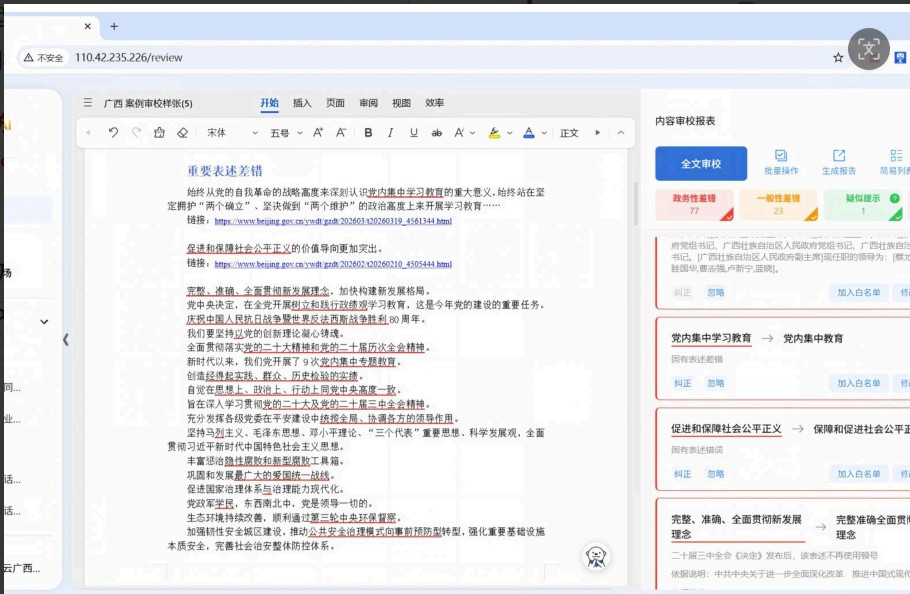Click 忽略 on the 广西壮族自治区 leadership card
This screenshot has height=594, width=910.
(716, 292)
